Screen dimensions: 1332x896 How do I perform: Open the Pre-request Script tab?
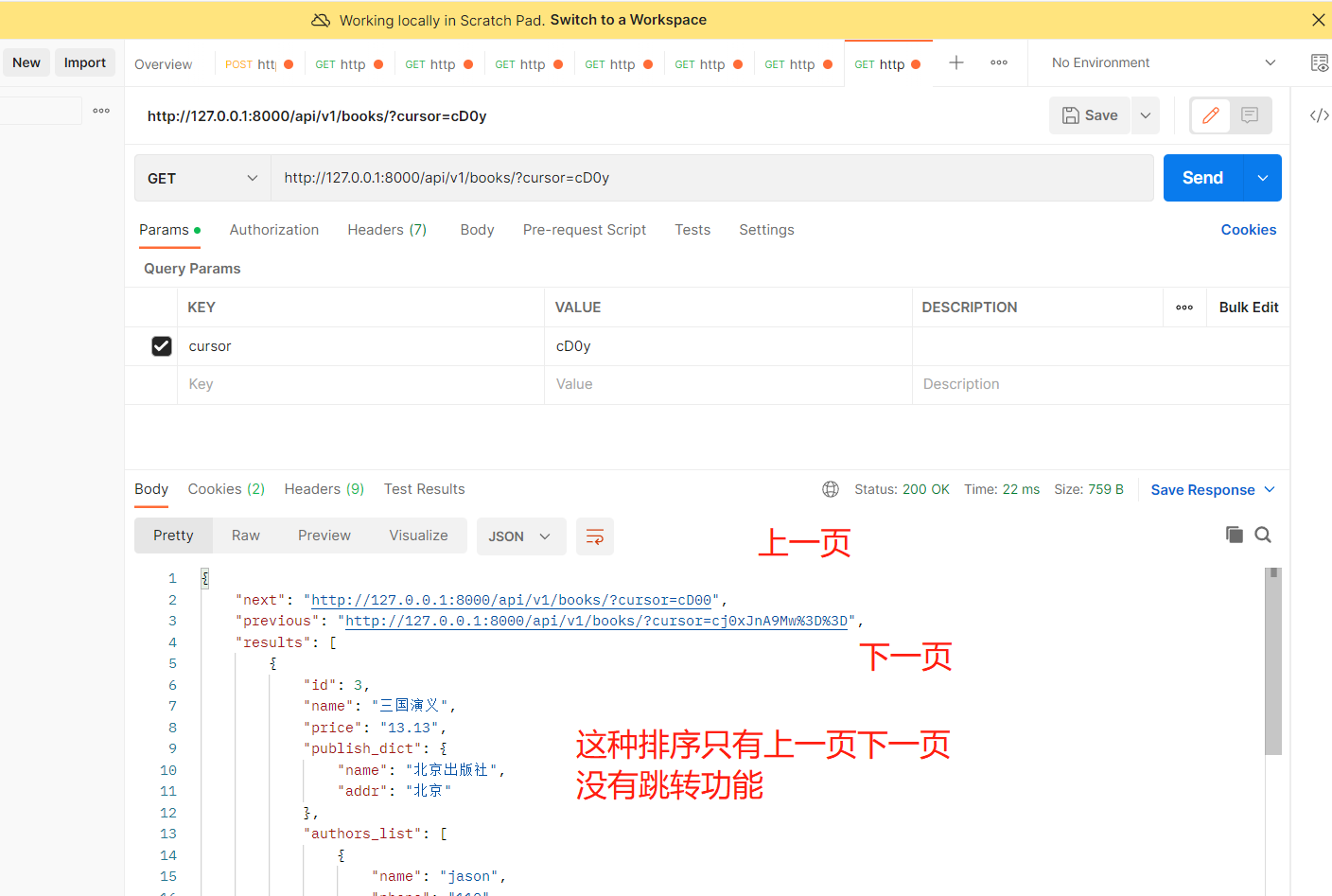(x=585, y=230)
